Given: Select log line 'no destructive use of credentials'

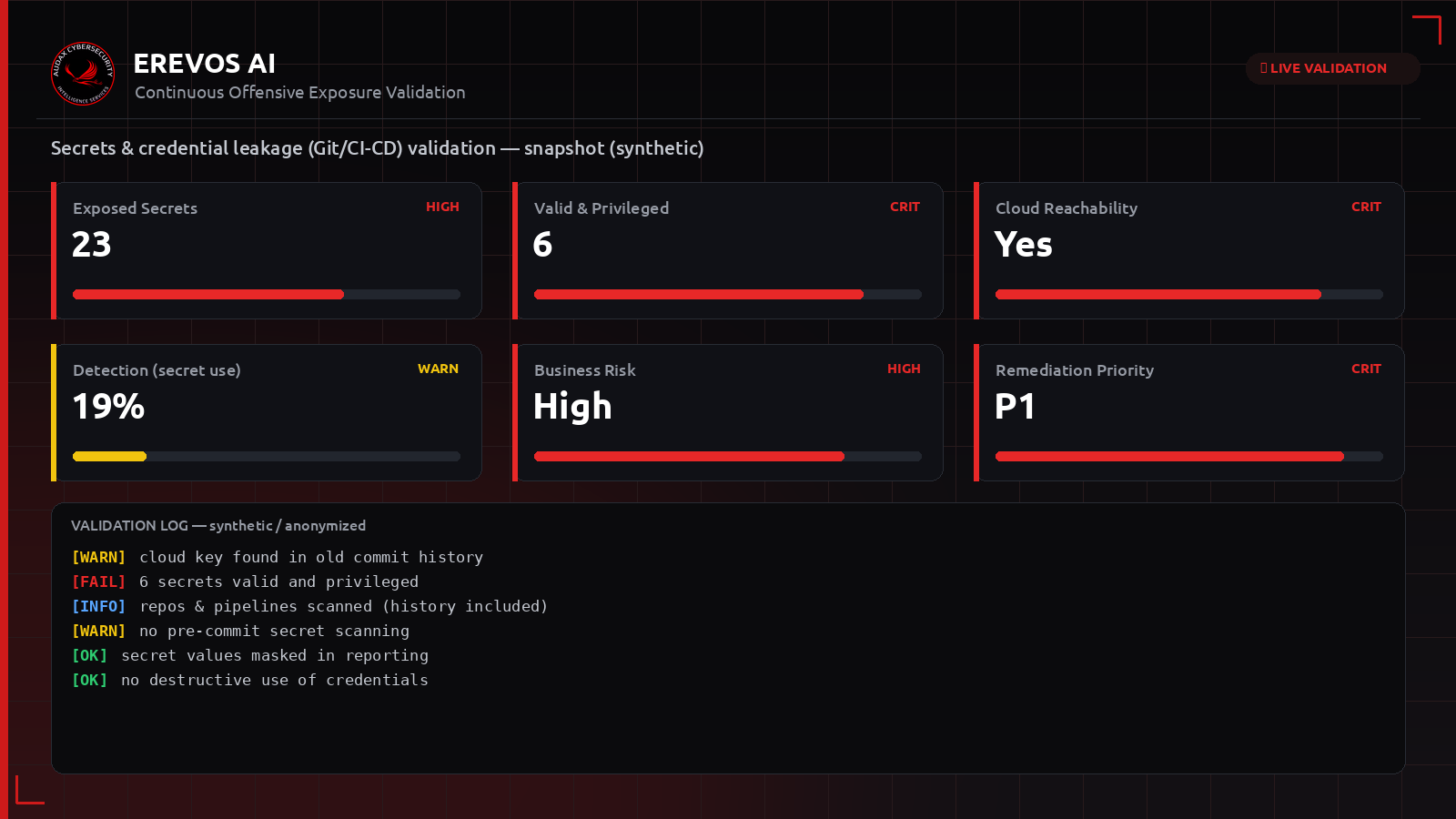Looking at the screenshot, I should (275, 680).
